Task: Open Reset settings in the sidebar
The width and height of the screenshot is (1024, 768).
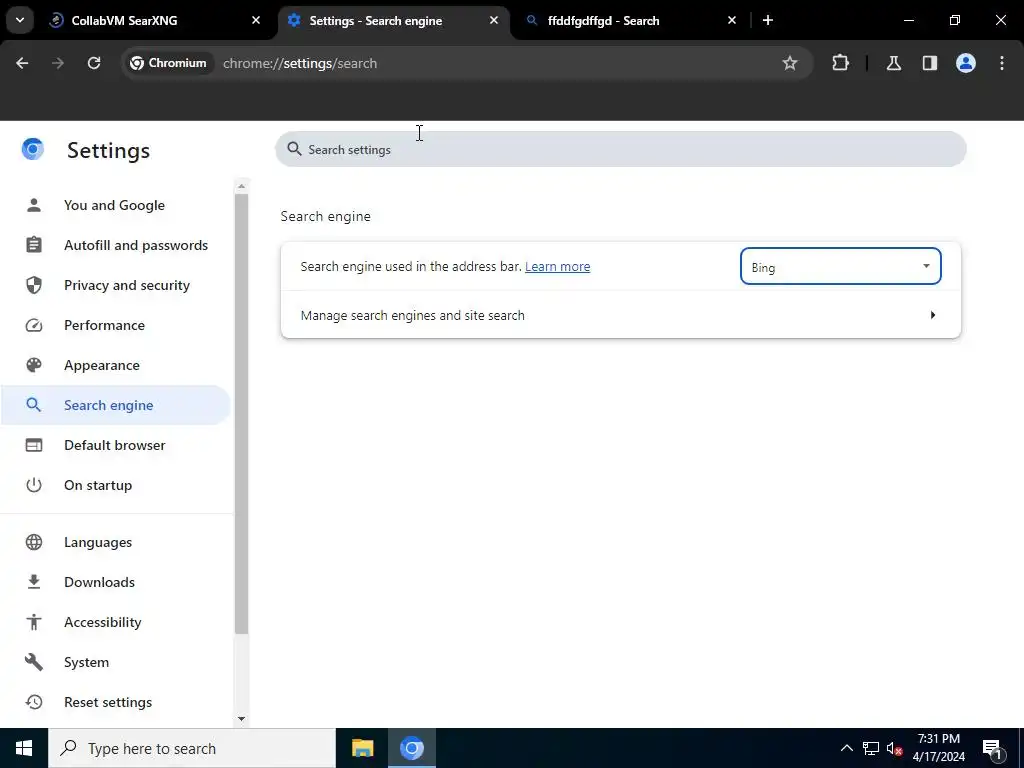Action: (x=108, y=702)
